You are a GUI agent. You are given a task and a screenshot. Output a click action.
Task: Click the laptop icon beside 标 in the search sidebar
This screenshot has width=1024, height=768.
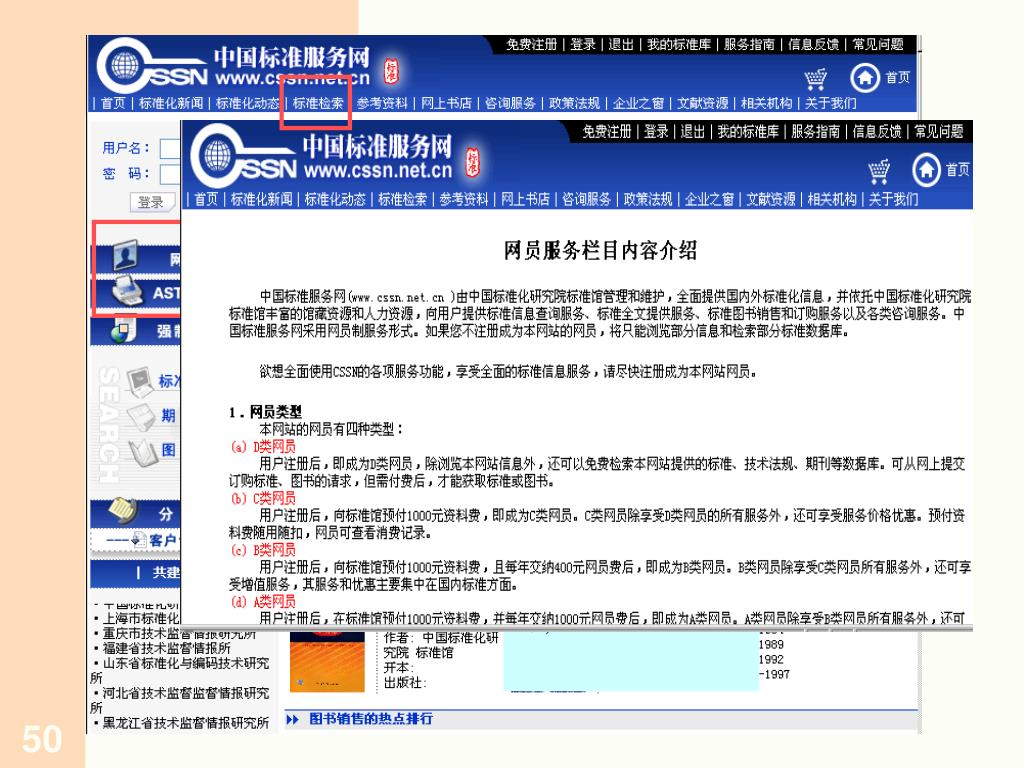140,381
